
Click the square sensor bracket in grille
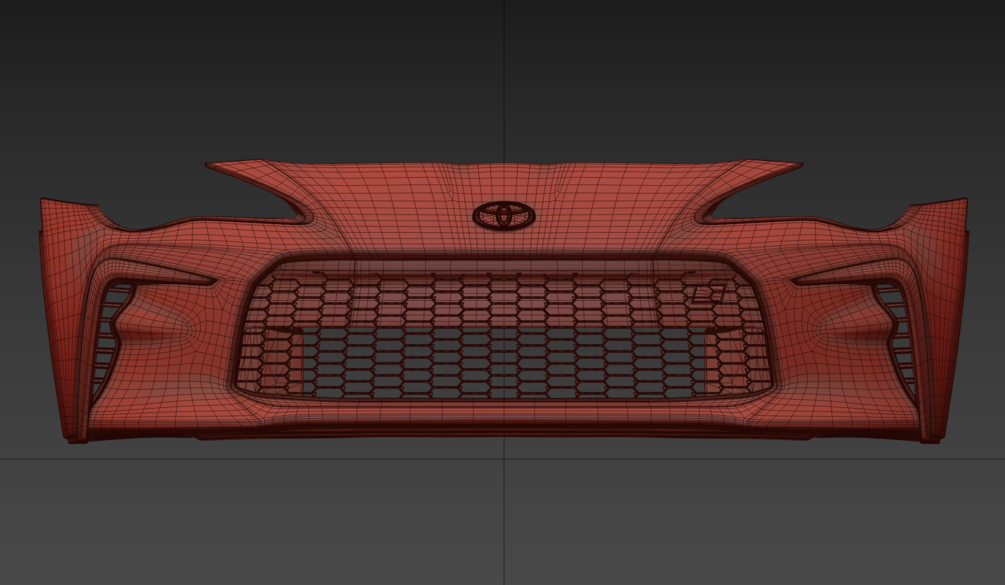[x=708, y=293]
